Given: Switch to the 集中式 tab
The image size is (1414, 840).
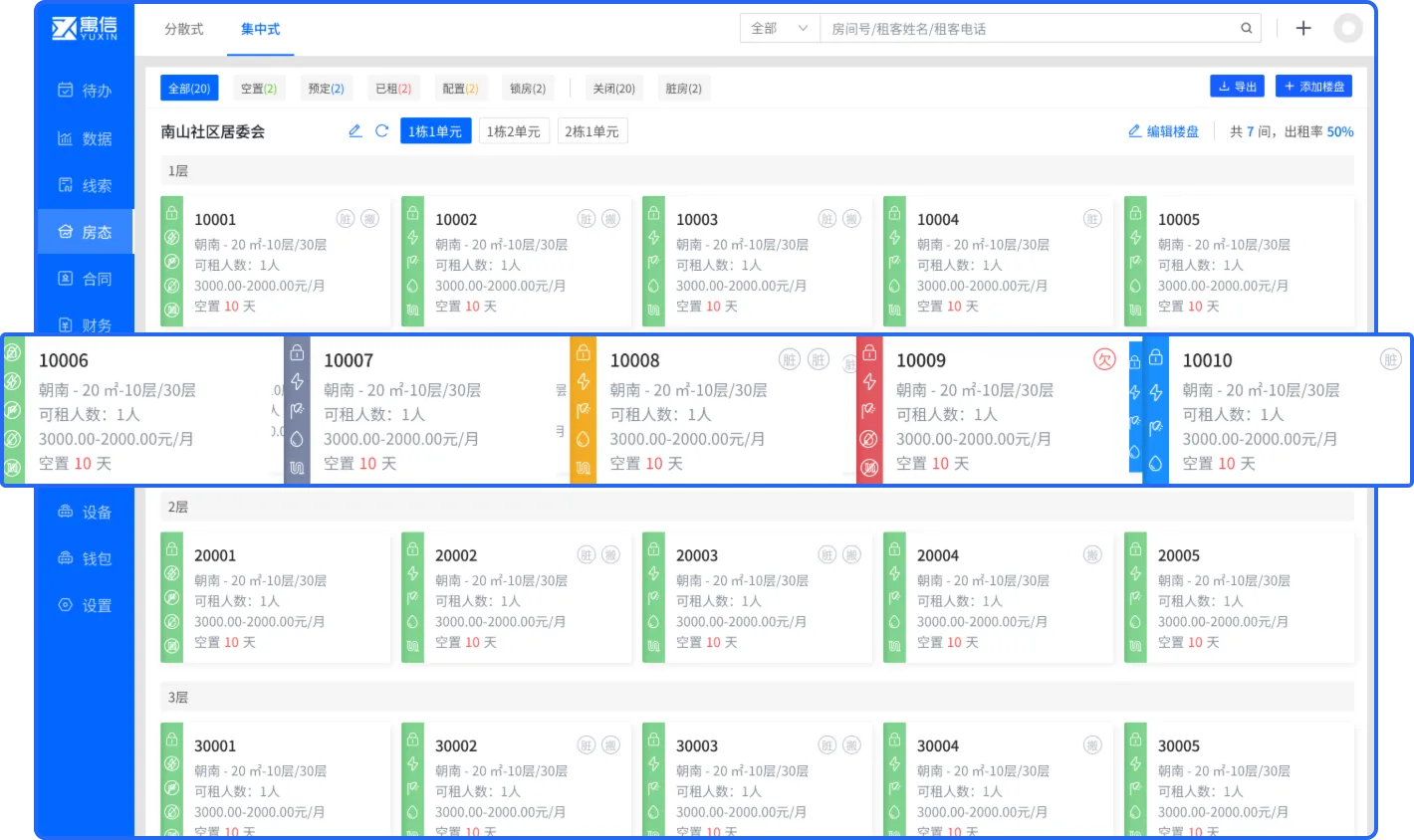Looking at the screenshot, I should click(x=261, y=29).
